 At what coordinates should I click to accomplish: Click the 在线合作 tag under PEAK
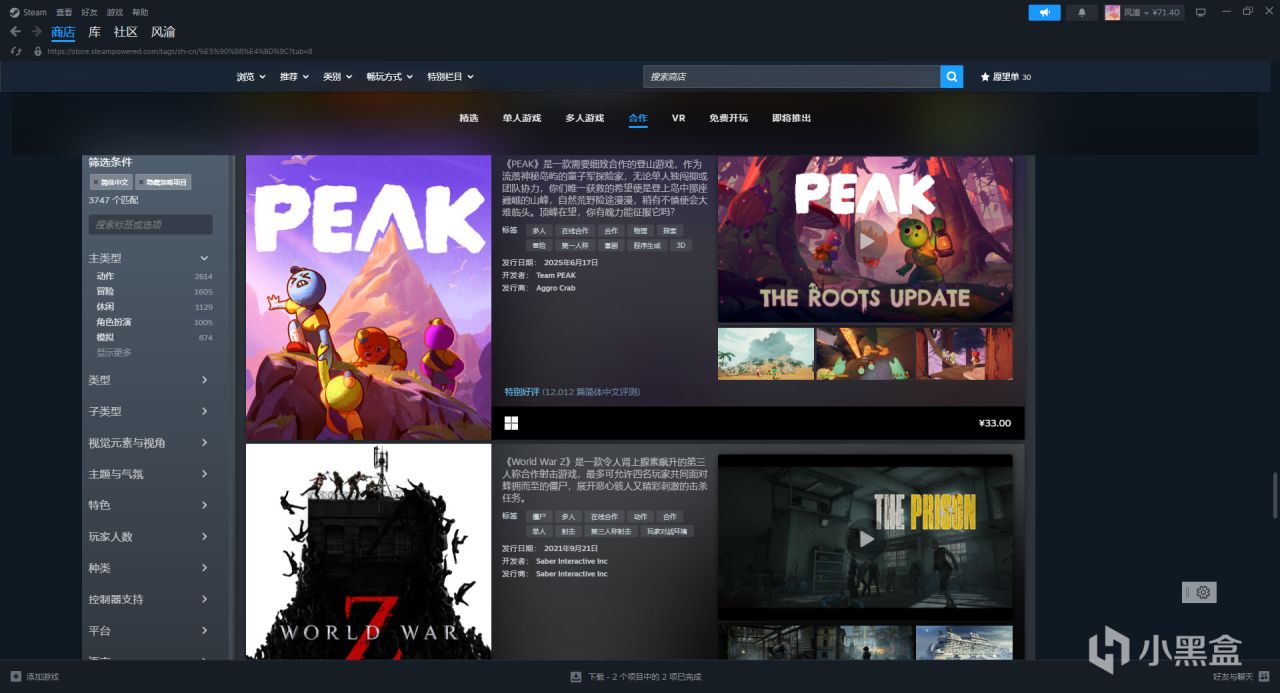576,230
